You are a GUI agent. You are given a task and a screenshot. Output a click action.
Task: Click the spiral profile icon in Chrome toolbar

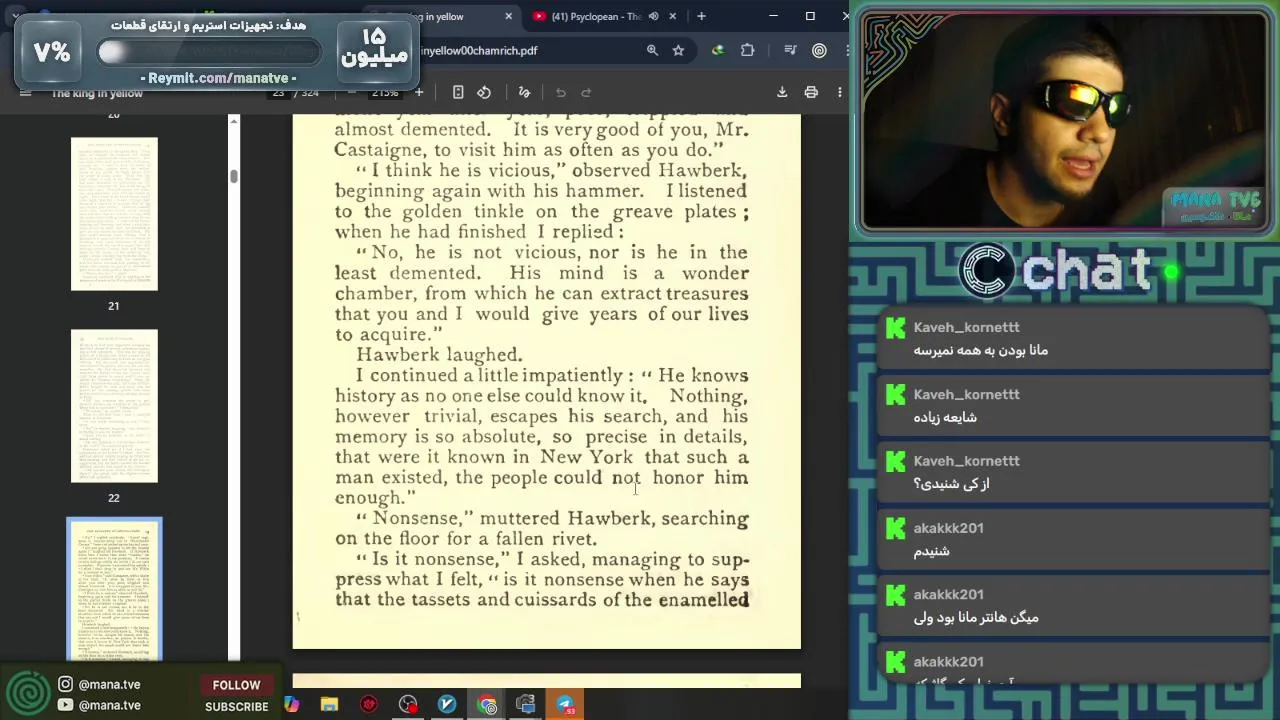[x=819, y=50]
